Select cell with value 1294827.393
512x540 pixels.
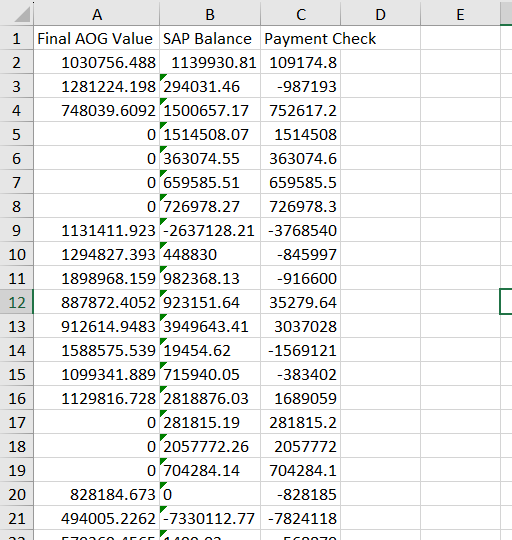pyautogui.click(x=97, y=254)
